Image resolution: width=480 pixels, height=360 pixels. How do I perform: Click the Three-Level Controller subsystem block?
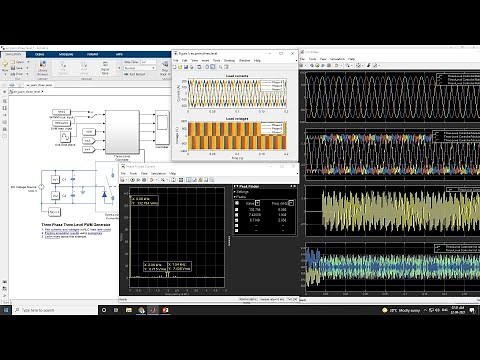click(x=122, y=132)
